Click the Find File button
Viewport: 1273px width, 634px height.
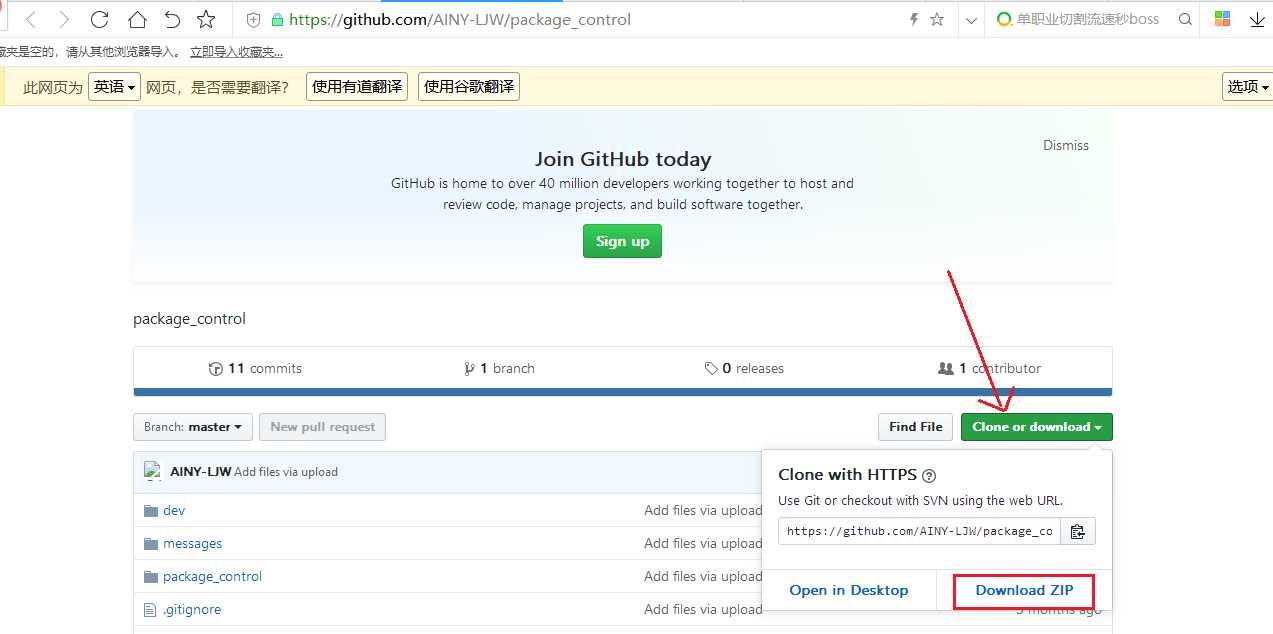tap(916, 427)
